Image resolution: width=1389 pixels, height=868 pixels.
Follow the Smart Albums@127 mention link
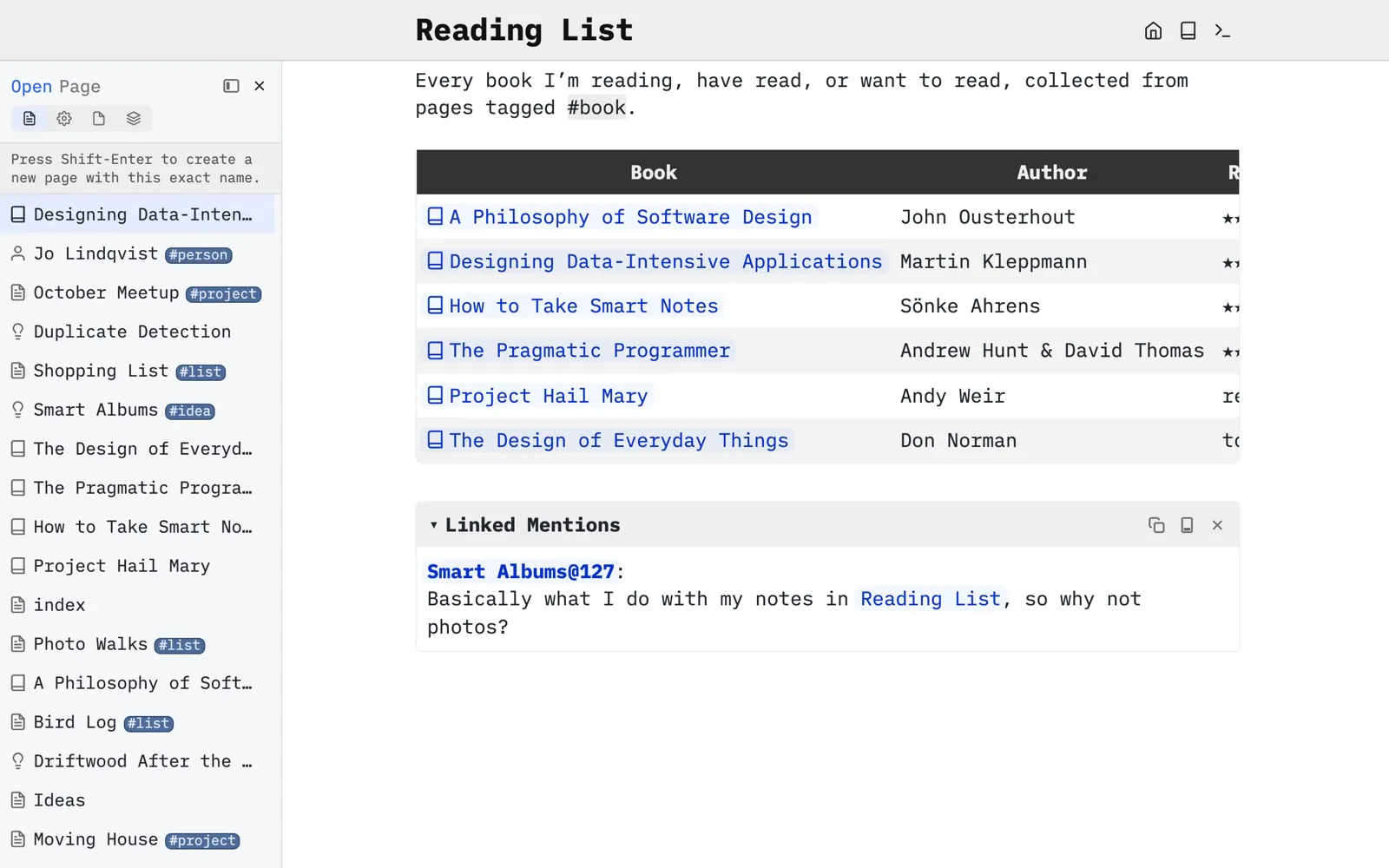[x=521, y=572]
